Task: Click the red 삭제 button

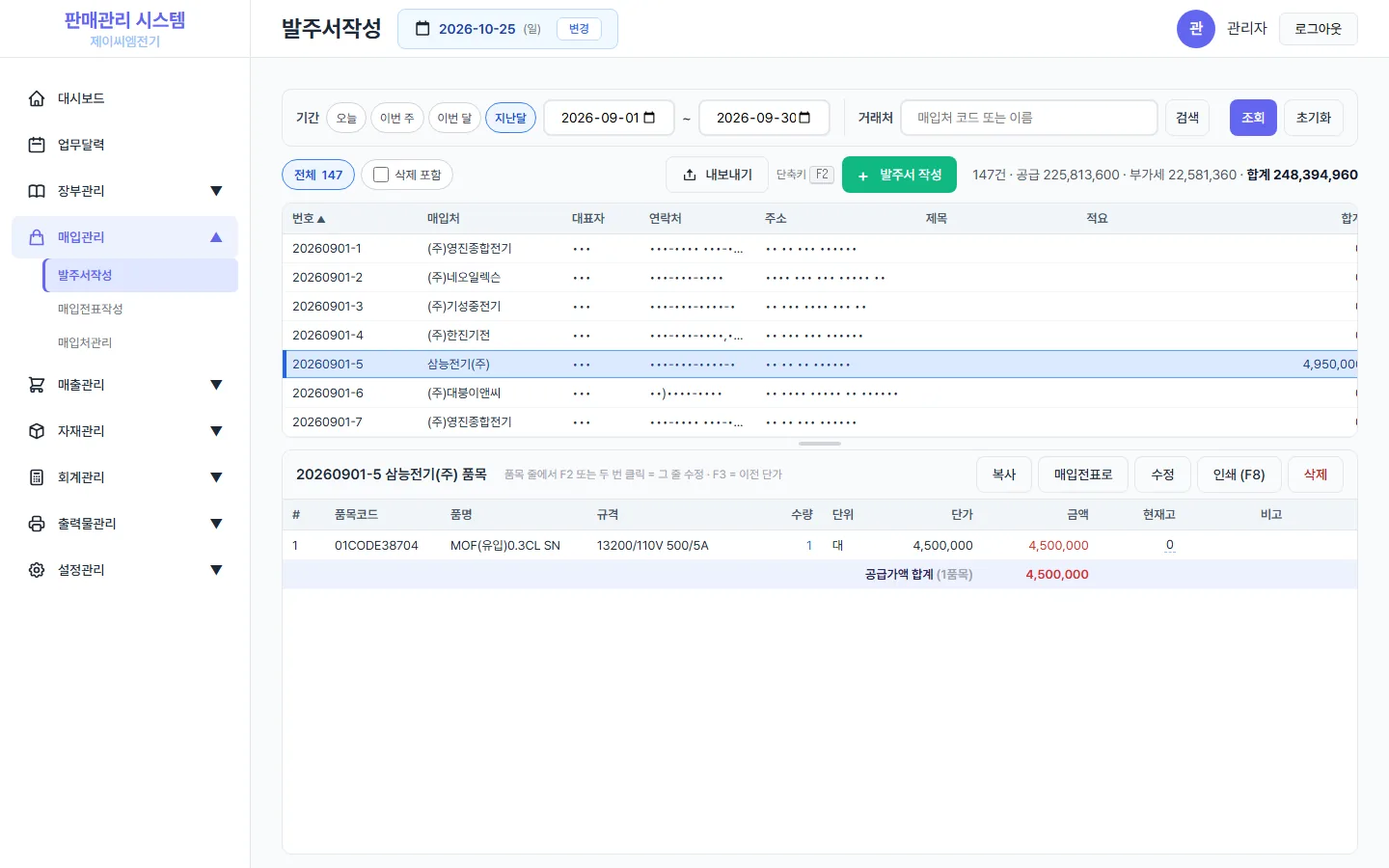Action: point(1316,475)
